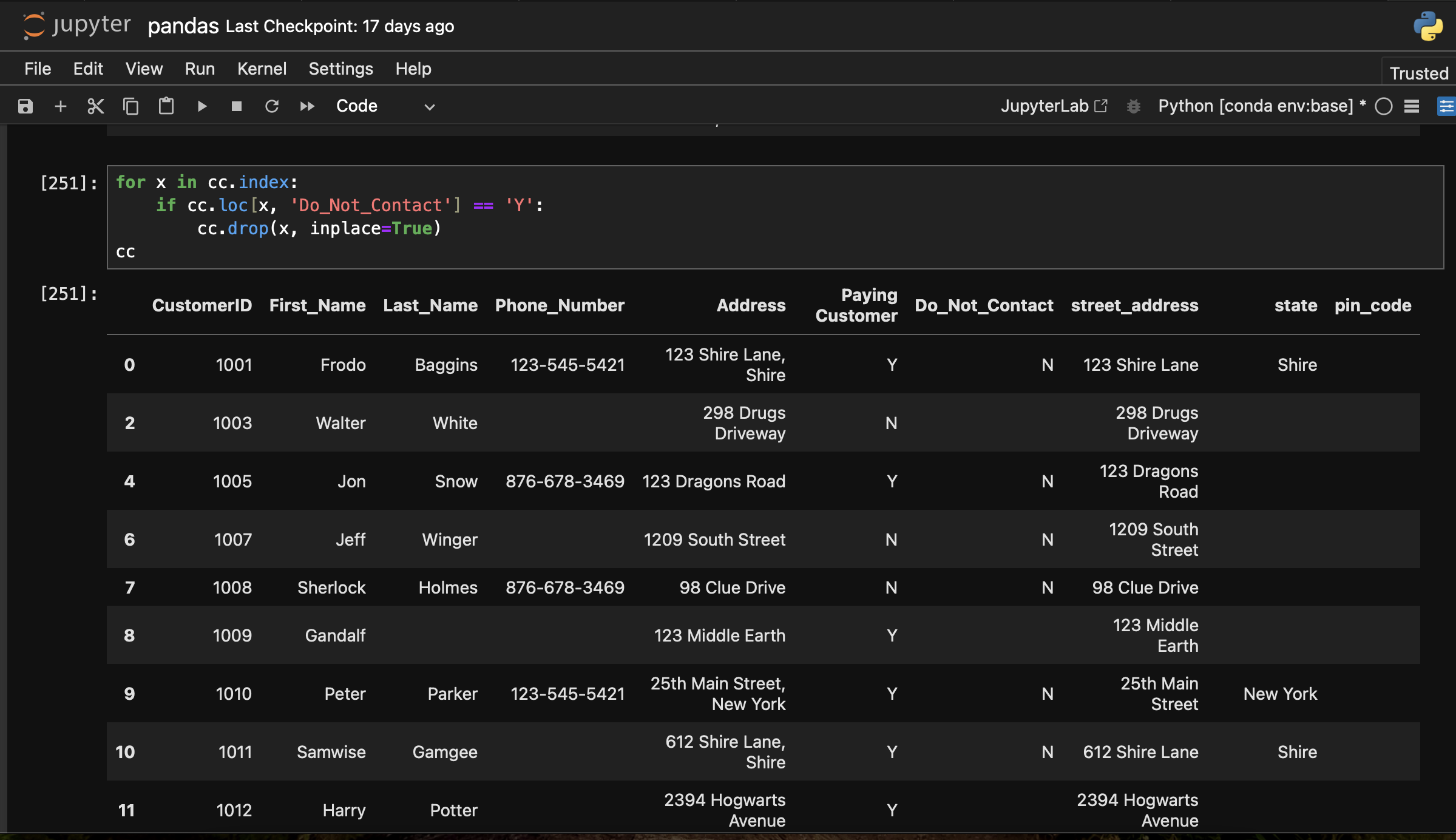The height and width of the screenshot is (840, 1456).
Task: Click the New York state cell
Action: tap(1280, 694)
